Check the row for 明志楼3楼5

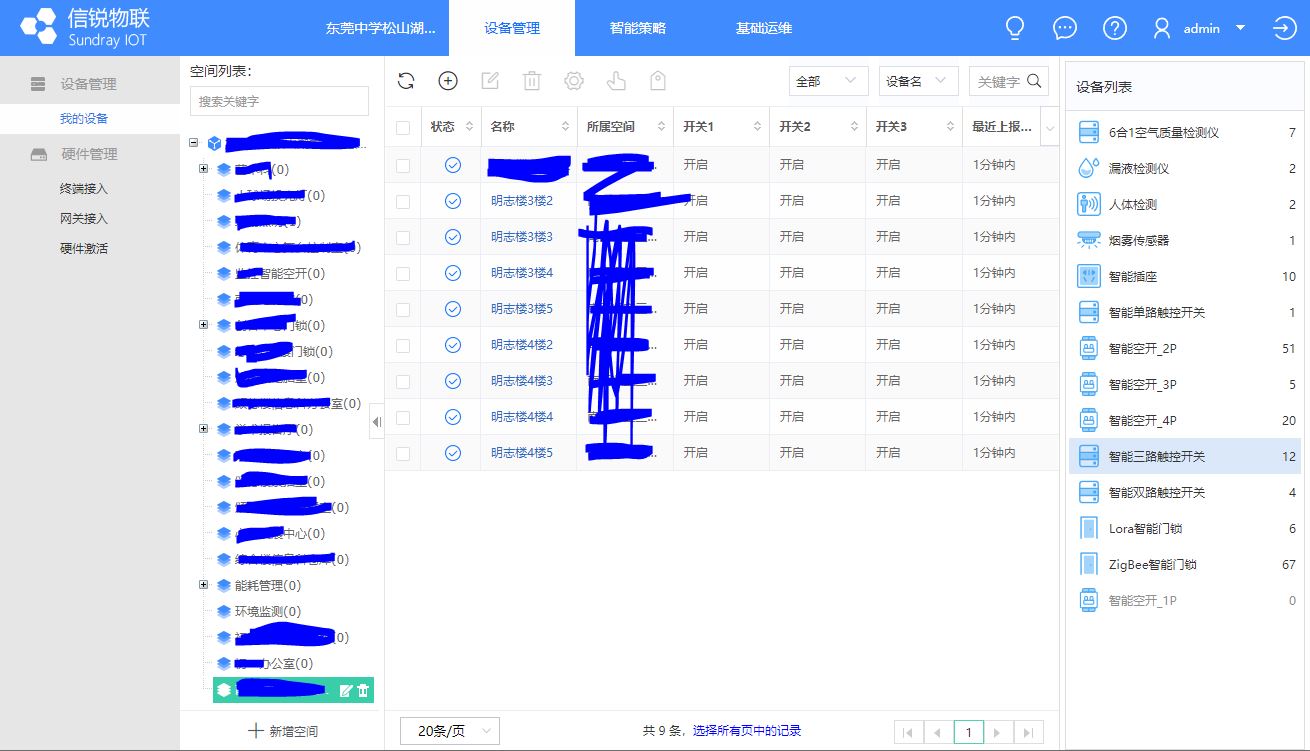pos(403,309)
